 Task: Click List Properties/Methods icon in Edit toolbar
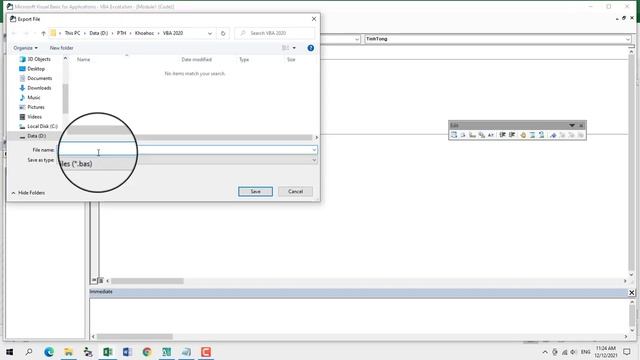[x=454, y=135]
